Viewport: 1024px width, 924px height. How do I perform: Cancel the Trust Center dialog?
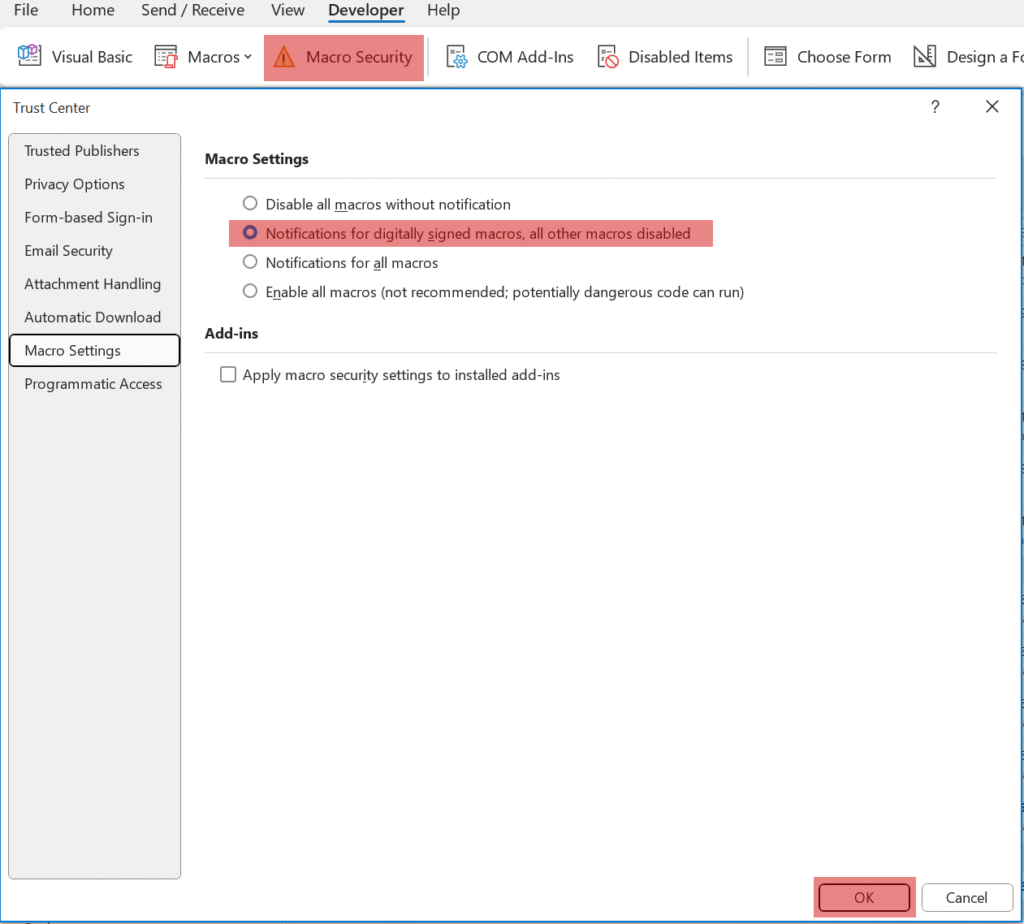967,898
